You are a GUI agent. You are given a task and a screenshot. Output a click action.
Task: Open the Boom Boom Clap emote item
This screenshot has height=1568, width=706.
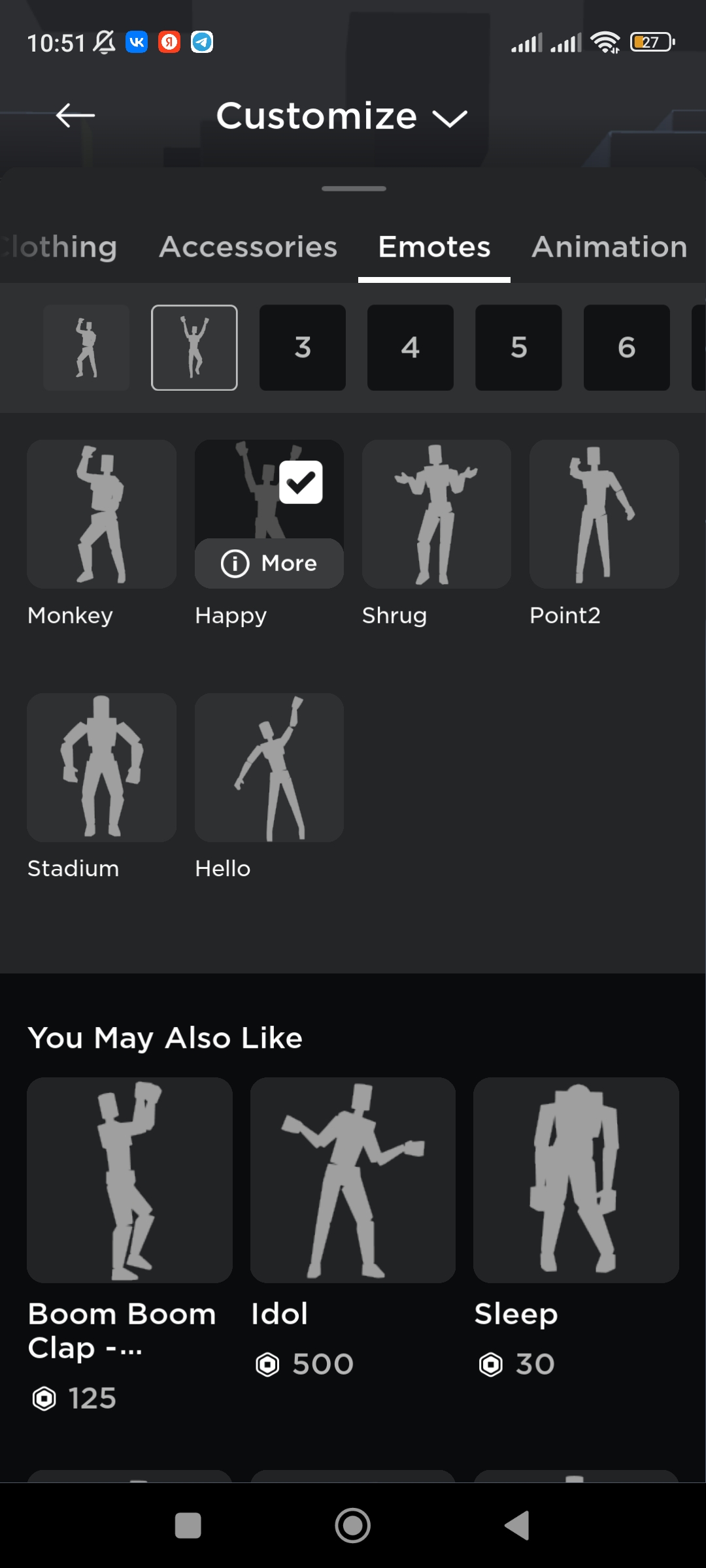coord(129,1180)
